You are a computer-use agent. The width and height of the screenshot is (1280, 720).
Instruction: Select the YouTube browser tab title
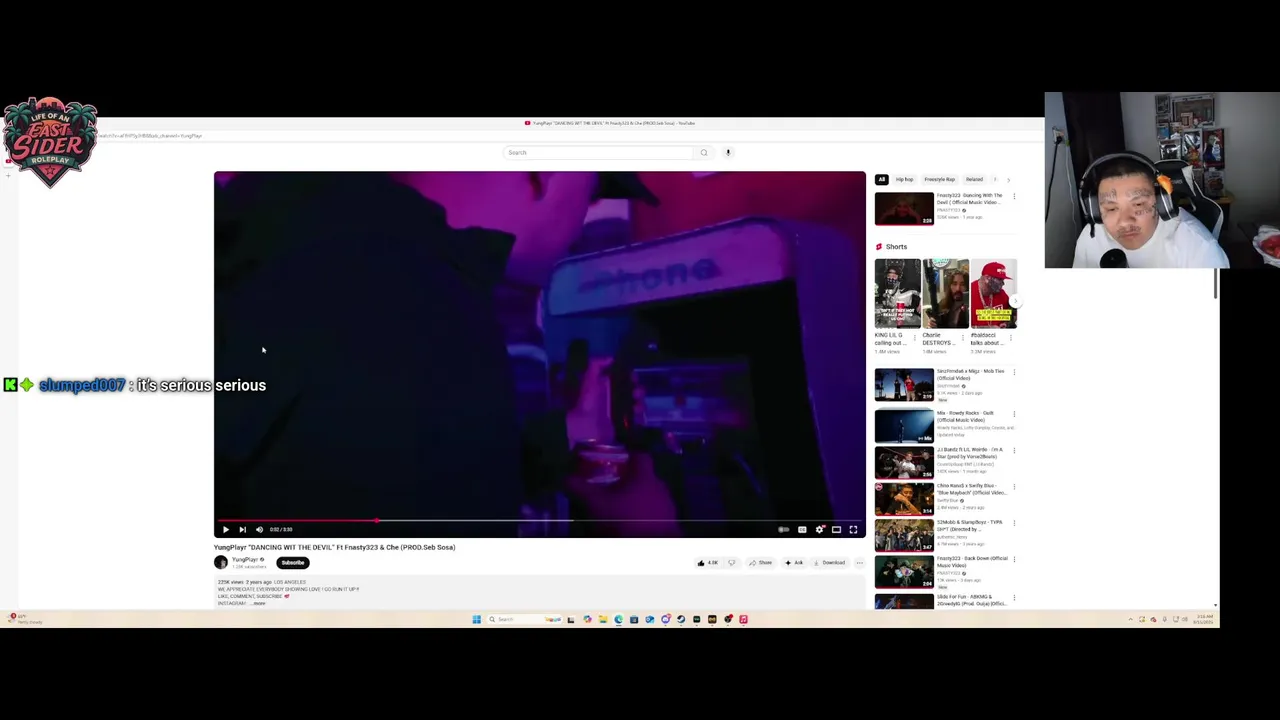[x=614, y=123]
